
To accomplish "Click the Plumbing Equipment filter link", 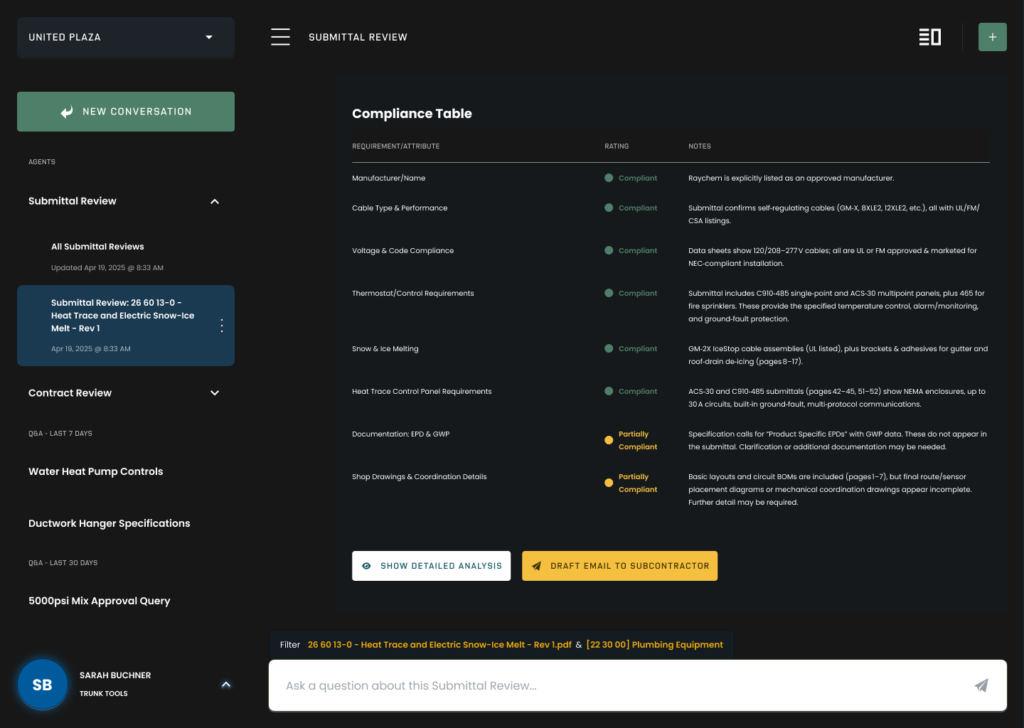I will (654, 645).
